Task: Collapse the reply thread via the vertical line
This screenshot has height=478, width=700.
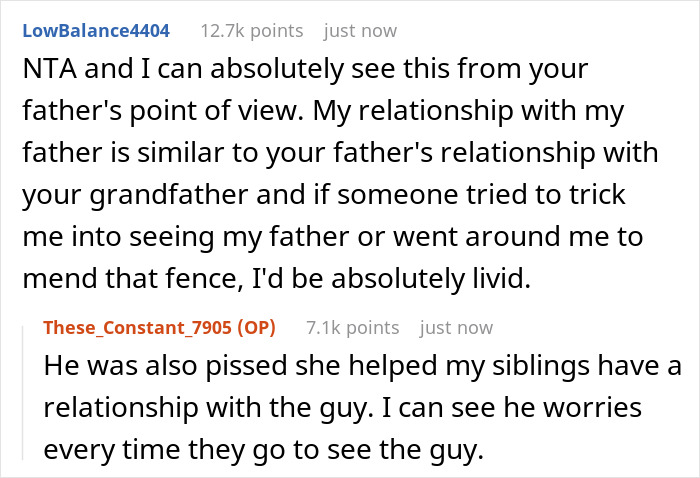Action: (27, 392)
